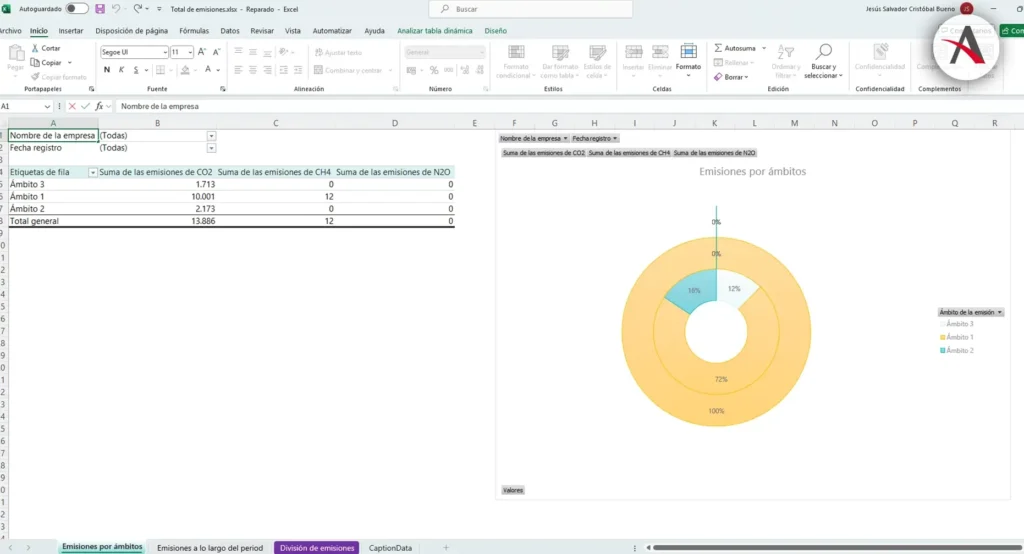Click the Borrar eraser icon
Viewport: 1024px width, 554px height.
(718, 77)
